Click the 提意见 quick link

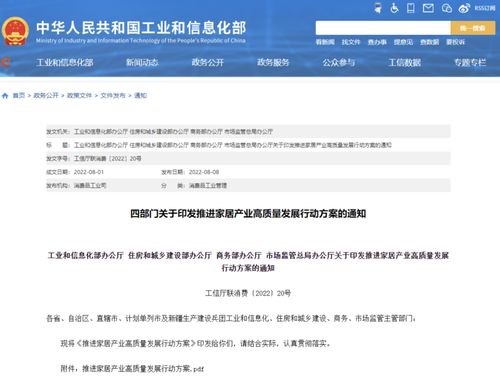point(403,42)
